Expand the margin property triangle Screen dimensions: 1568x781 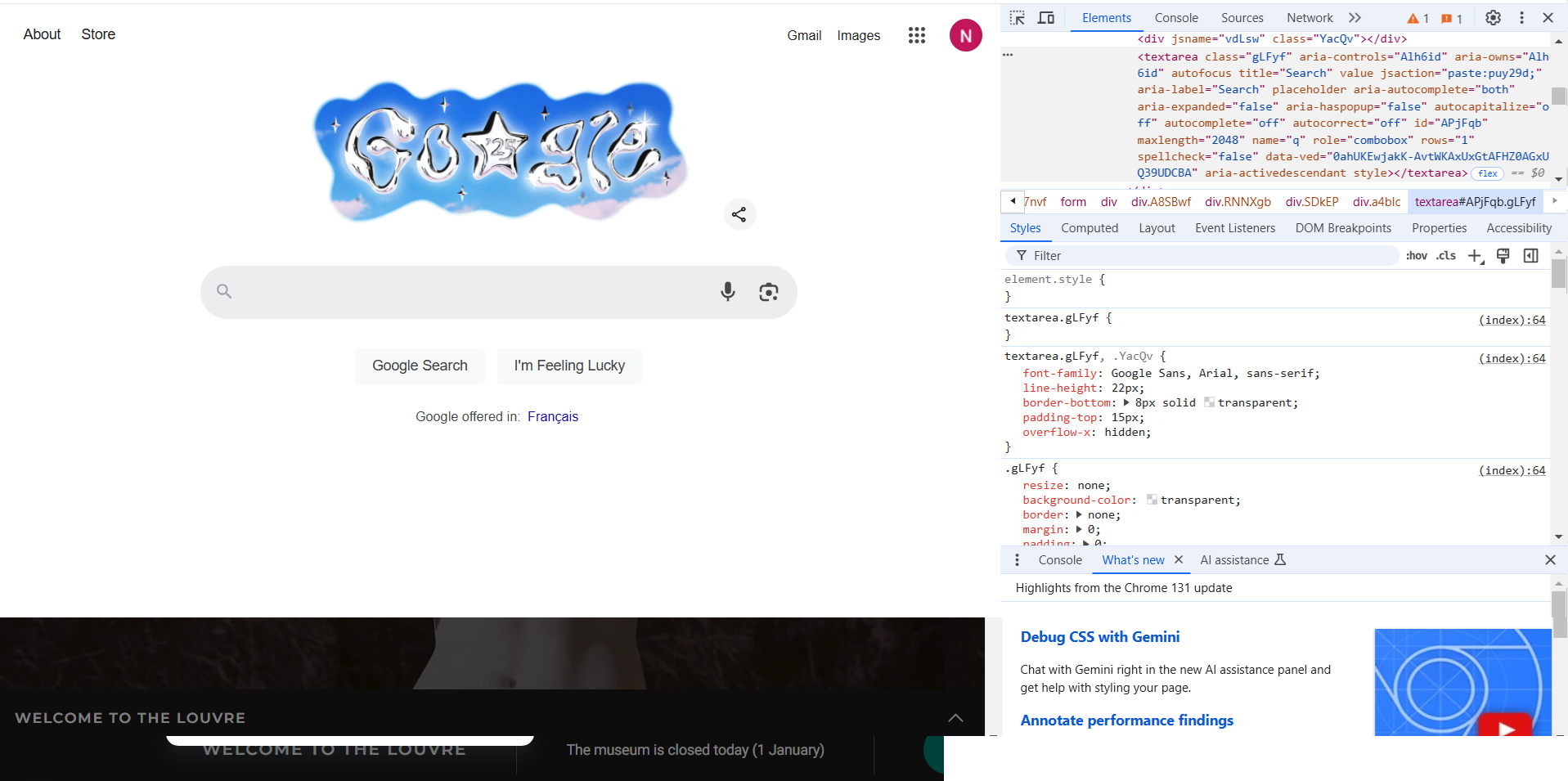point(1079,529)
